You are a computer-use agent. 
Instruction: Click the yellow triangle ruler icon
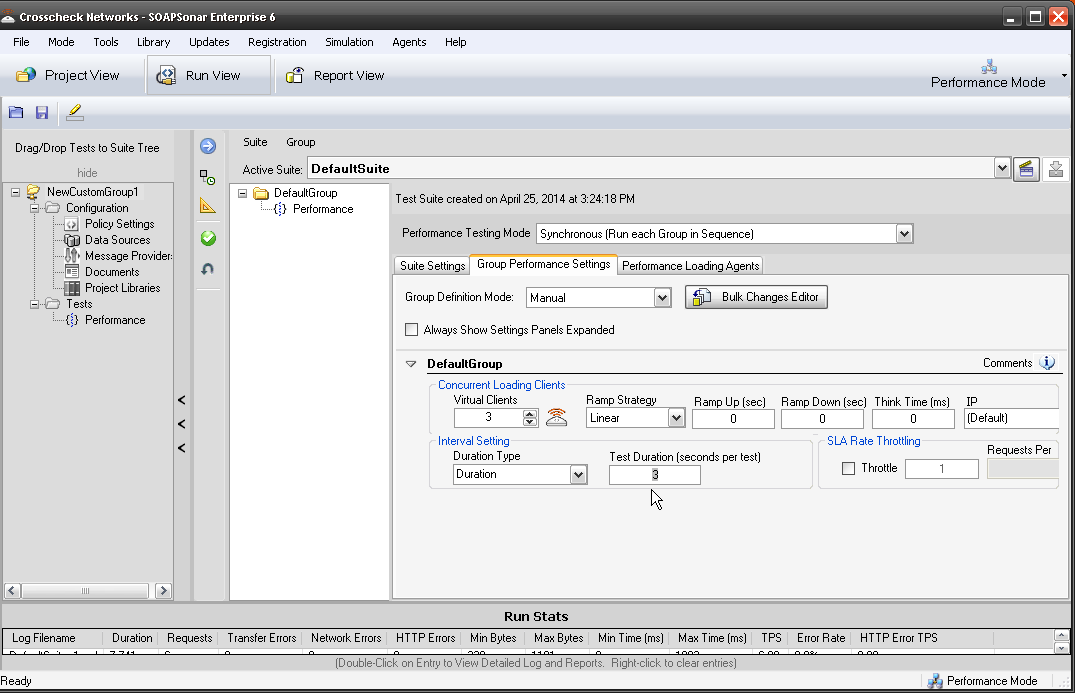tap(208, 206)
